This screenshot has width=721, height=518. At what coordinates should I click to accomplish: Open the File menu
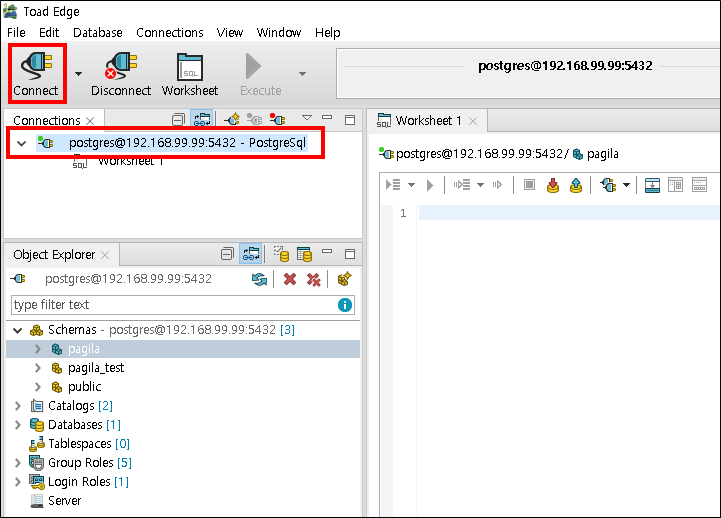click(16, 33)
